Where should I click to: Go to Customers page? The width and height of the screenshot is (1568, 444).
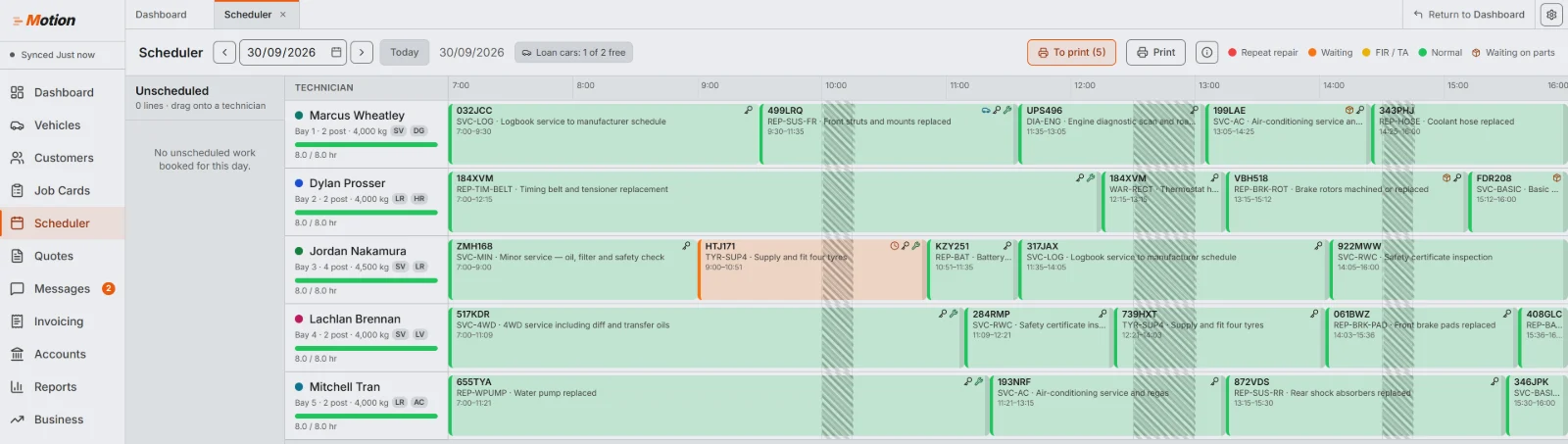coord(63,158)
